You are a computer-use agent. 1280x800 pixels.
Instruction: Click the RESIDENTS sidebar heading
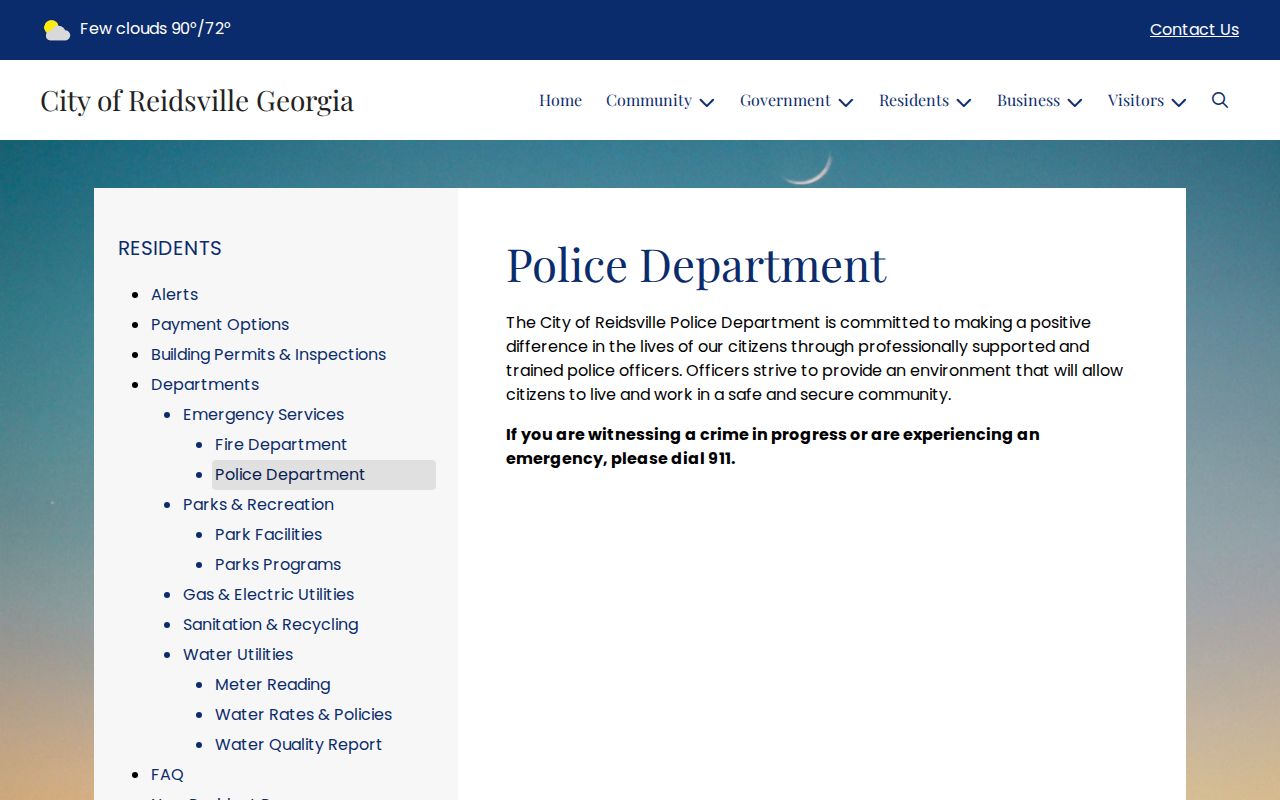(170, 248)
